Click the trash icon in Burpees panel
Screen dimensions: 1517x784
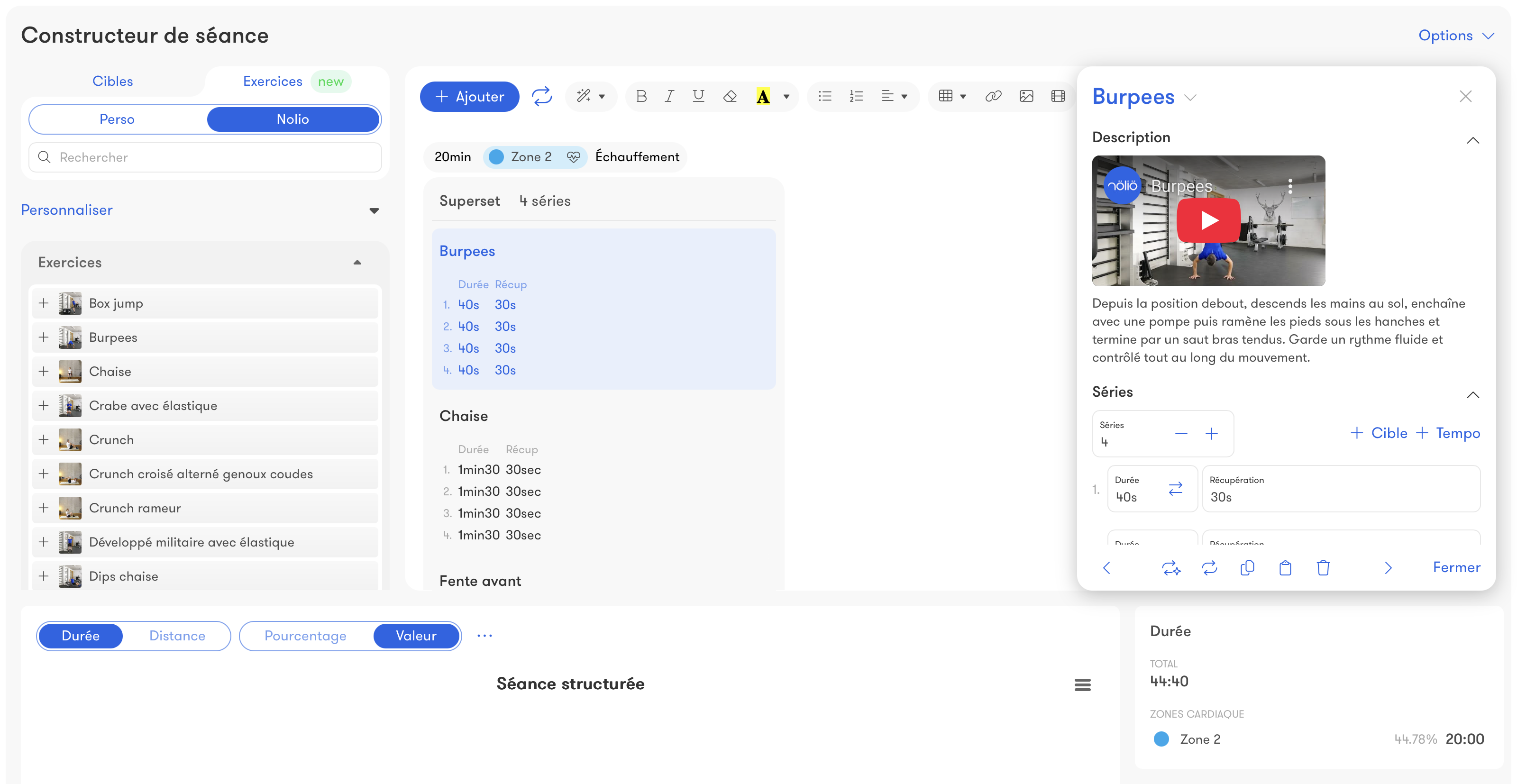point(1323,567)
